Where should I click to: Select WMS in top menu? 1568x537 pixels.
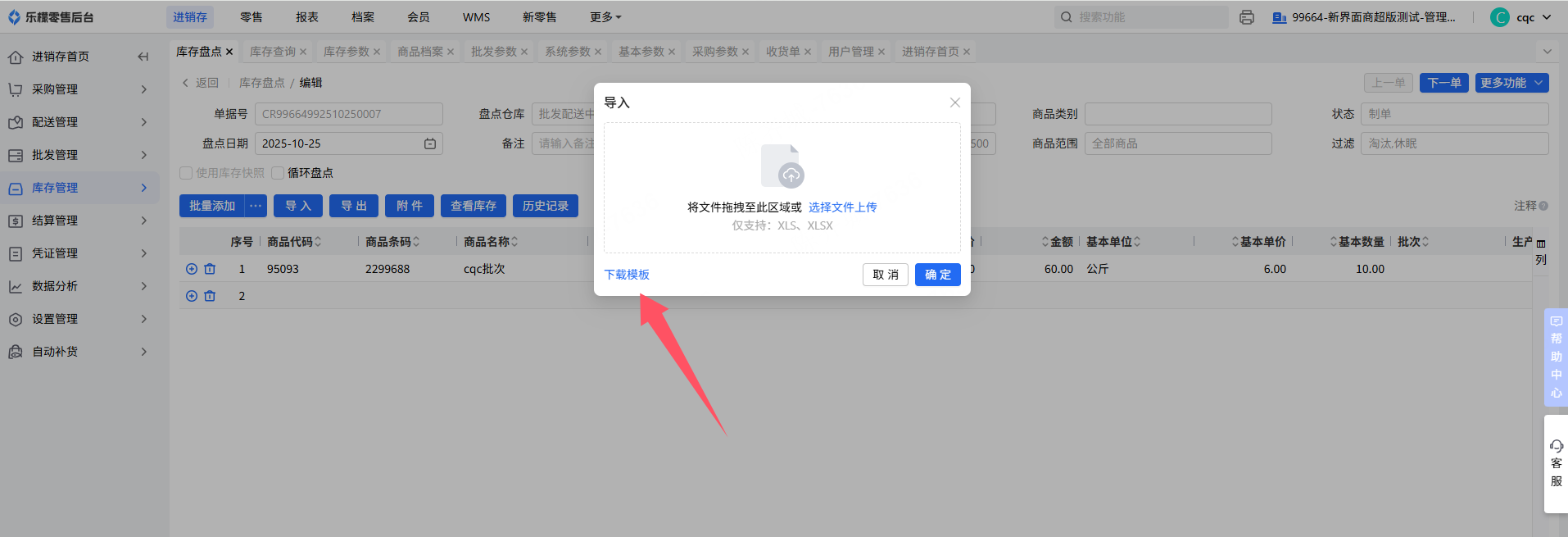tap(477, 17)
